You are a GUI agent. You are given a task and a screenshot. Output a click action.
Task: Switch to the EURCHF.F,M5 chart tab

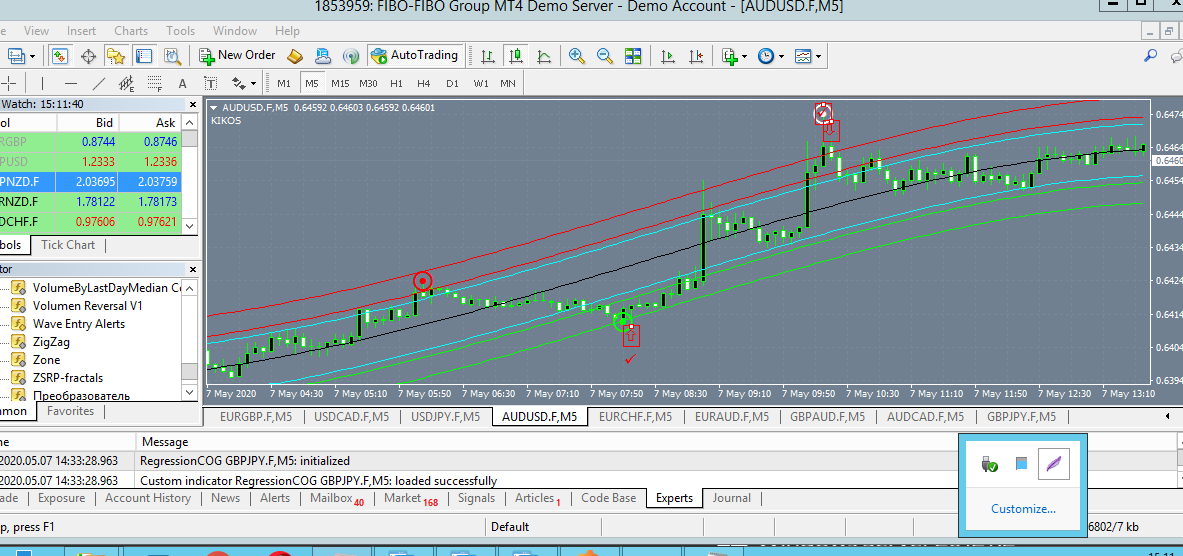(x=634, y=417)
